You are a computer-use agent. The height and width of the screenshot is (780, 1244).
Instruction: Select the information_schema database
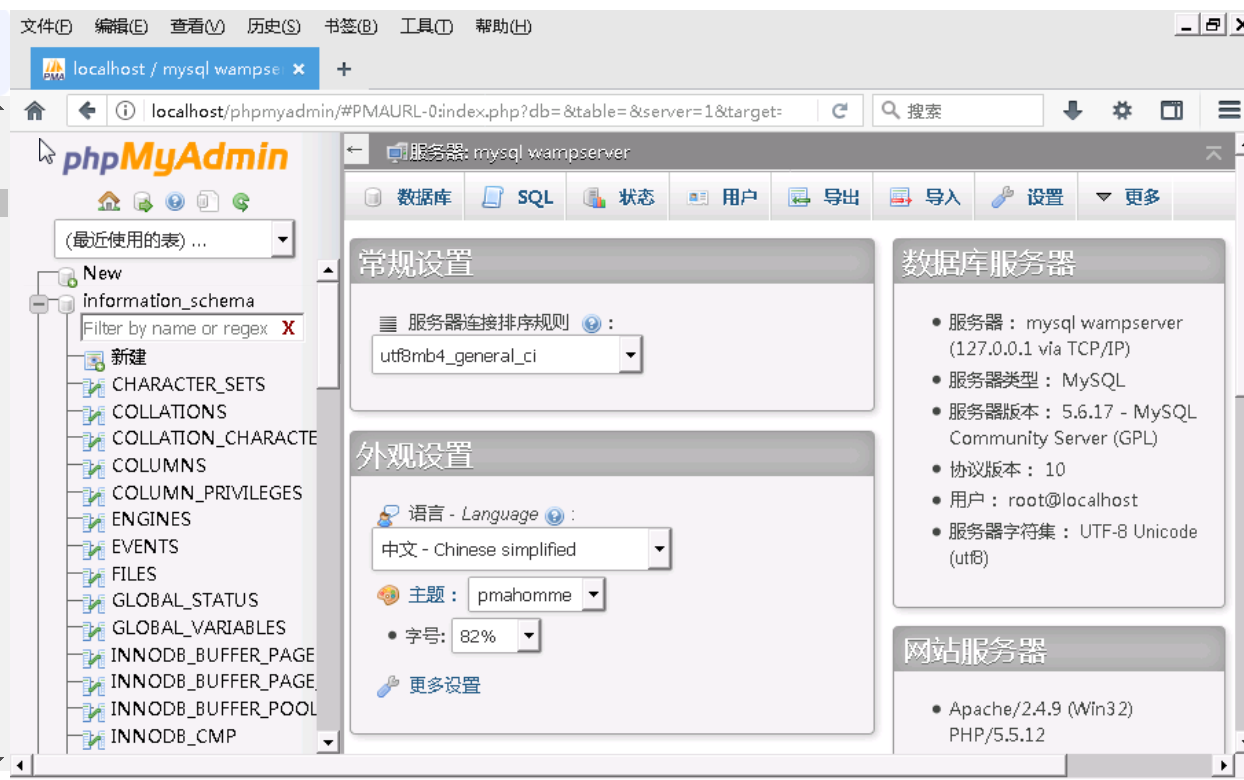(168, 300)
